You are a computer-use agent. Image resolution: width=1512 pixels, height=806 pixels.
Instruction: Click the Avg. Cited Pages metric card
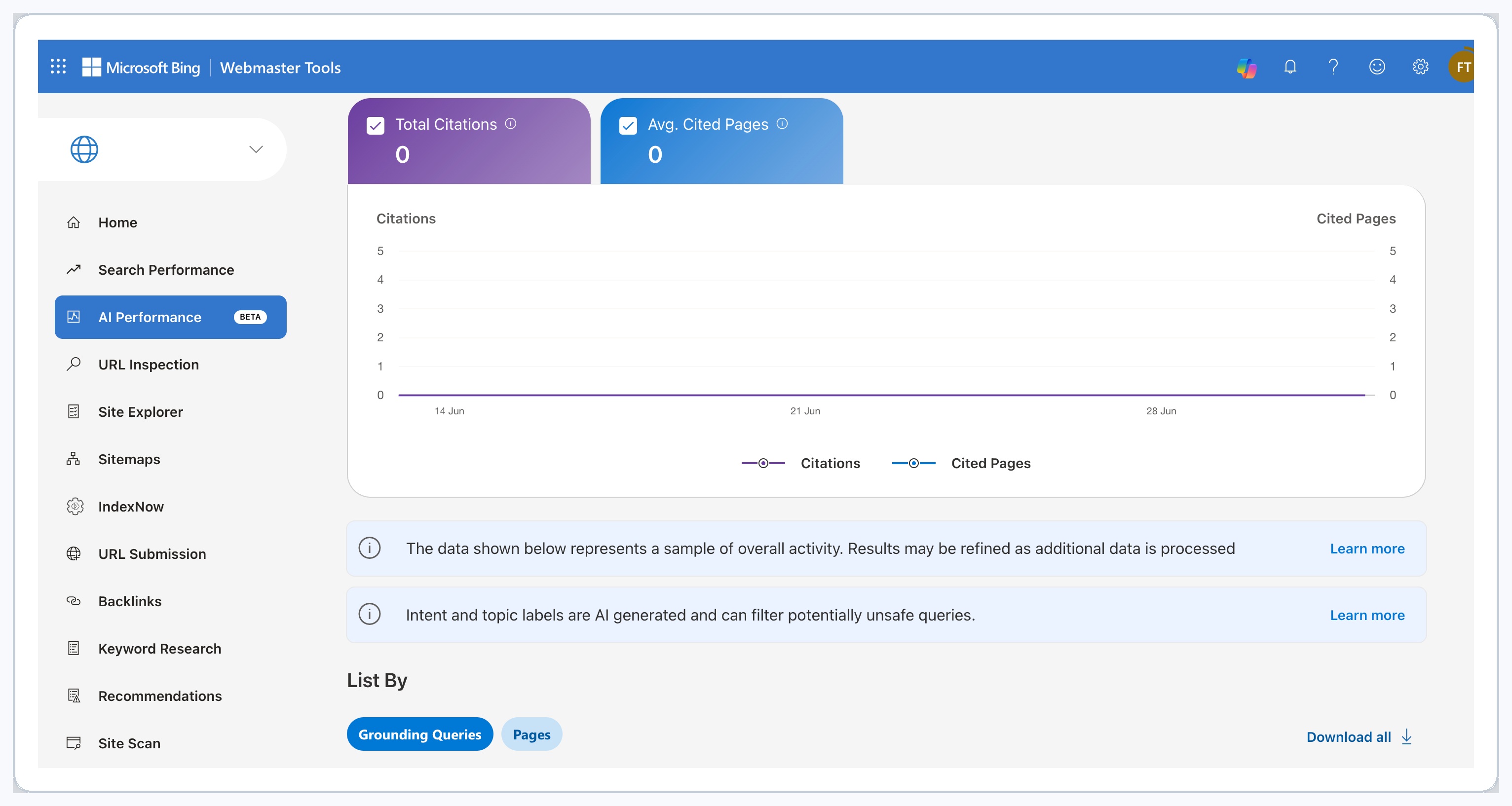coord(721,141)
